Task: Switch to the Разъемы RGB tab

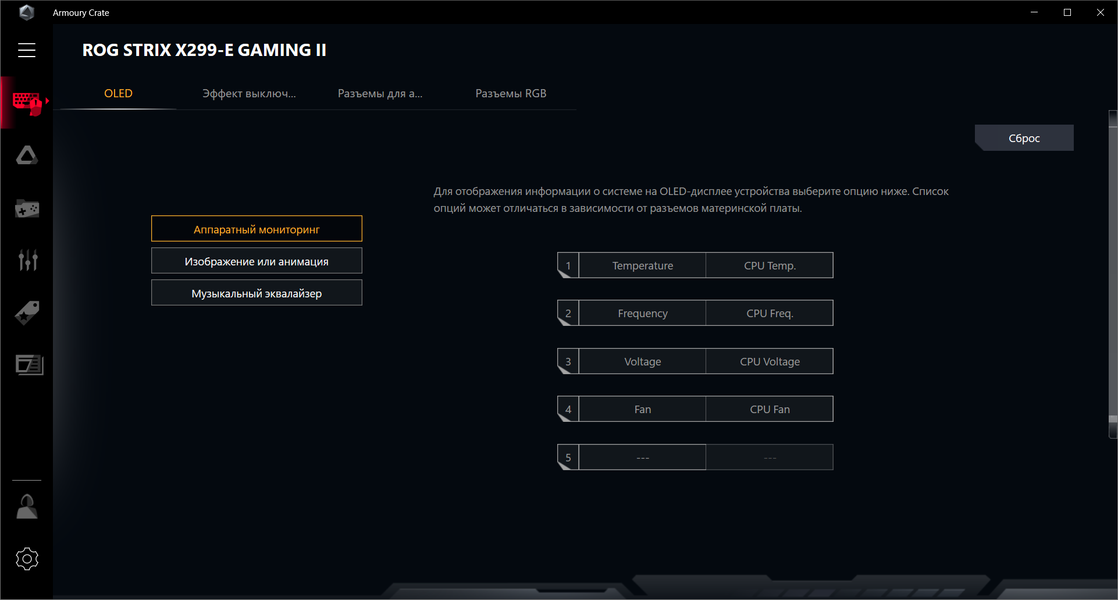Action: coord(511,93)
